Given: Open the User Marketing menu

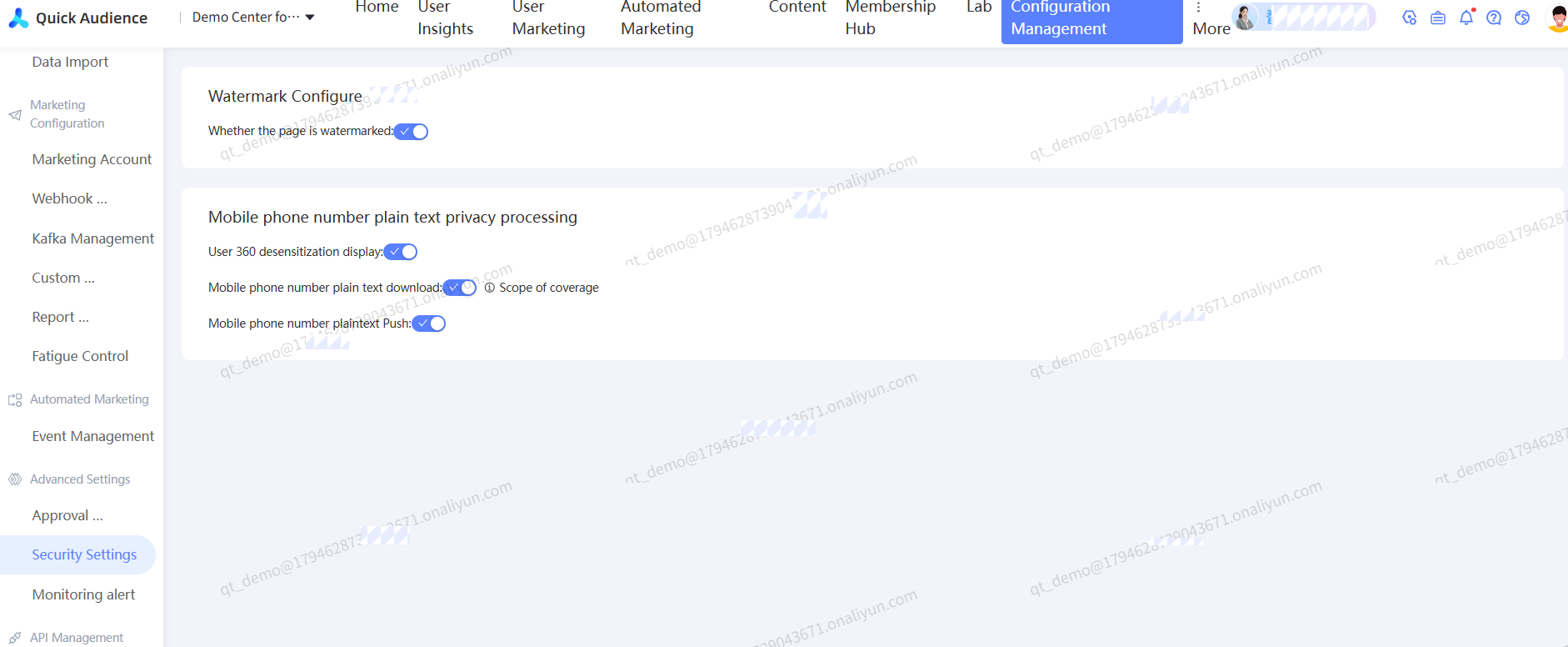Looking at the screenshot, I should click(x=548, y=18).
